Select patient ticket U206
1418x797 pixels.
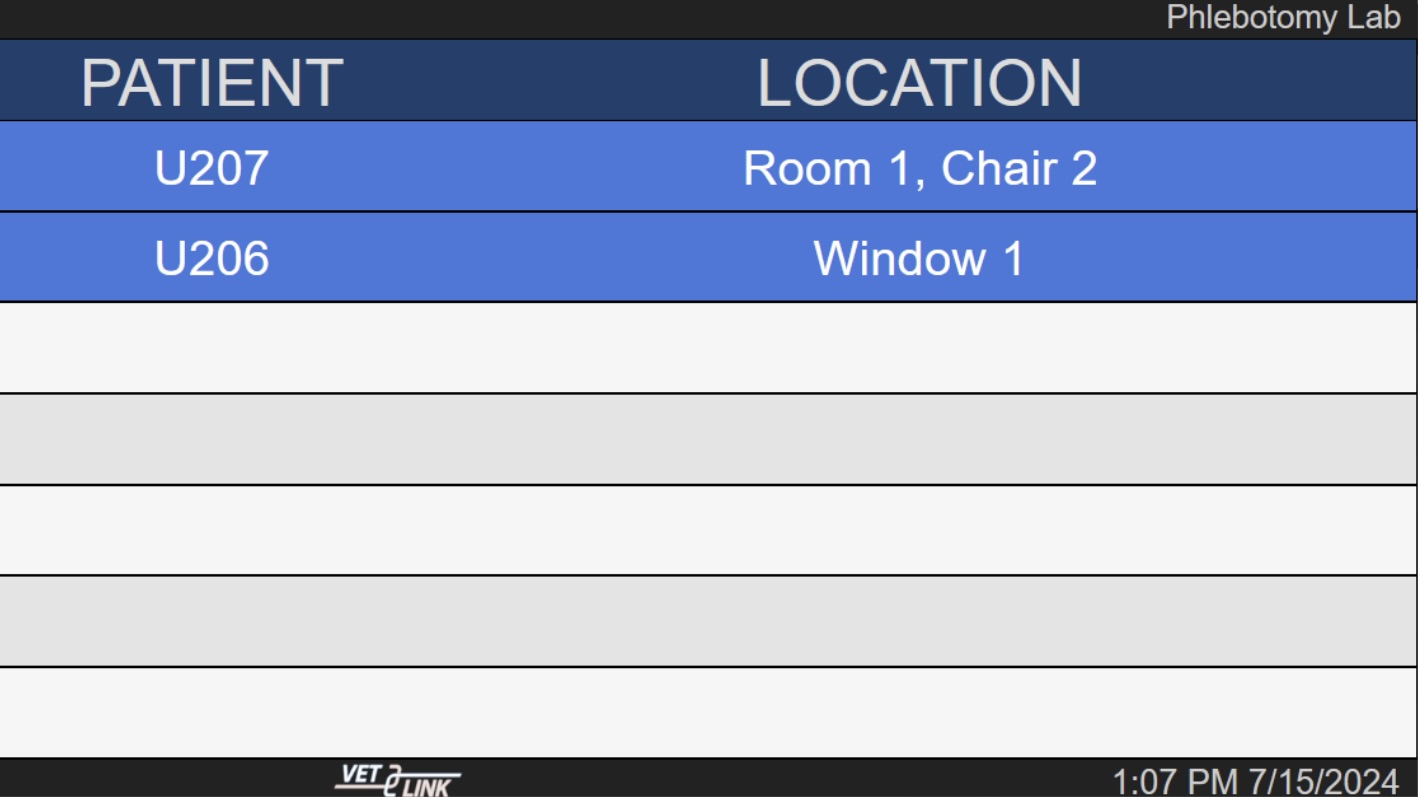pyautogui.click(x=212, y=258)
